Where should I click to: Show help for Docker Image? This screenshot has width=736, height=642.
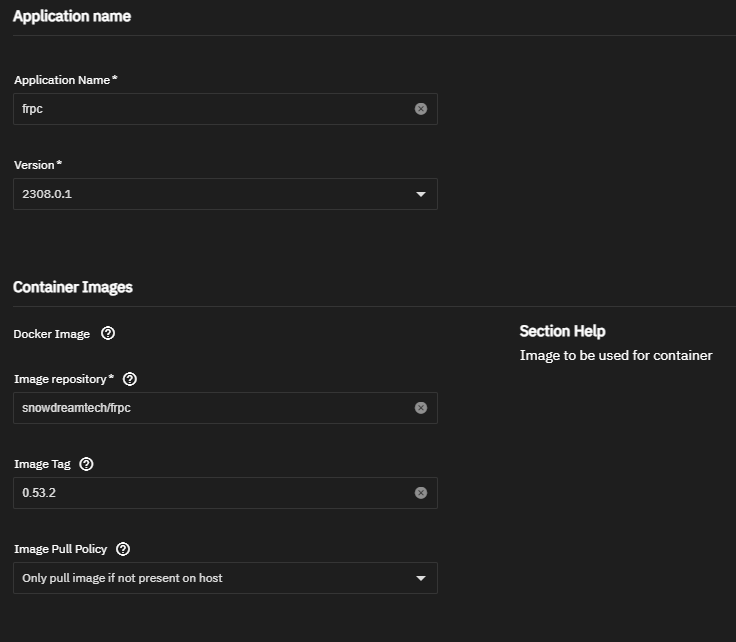(x=108, y=334)
